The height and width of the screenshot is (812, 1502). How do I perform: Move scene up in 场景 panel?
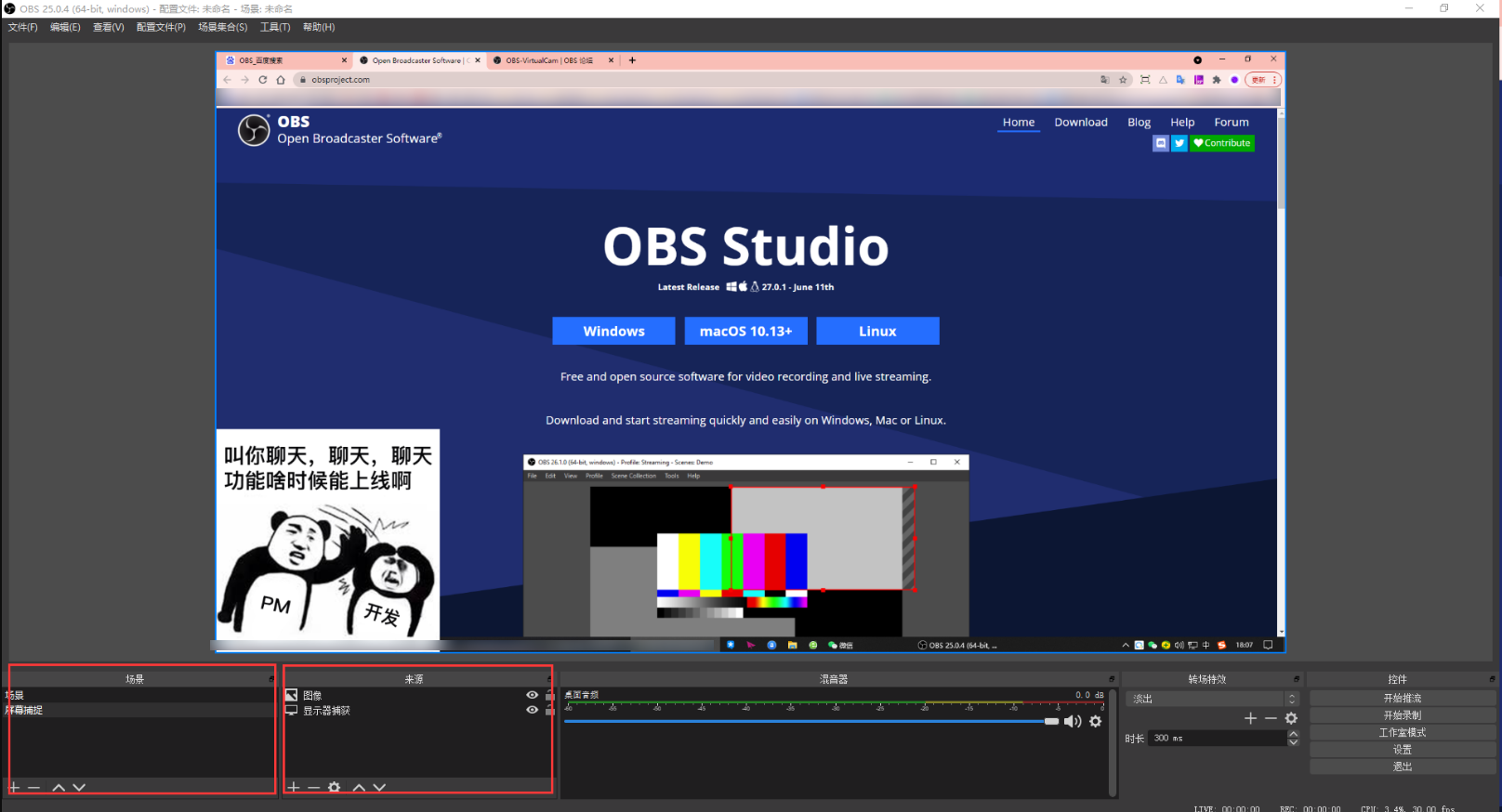point(59,787)
